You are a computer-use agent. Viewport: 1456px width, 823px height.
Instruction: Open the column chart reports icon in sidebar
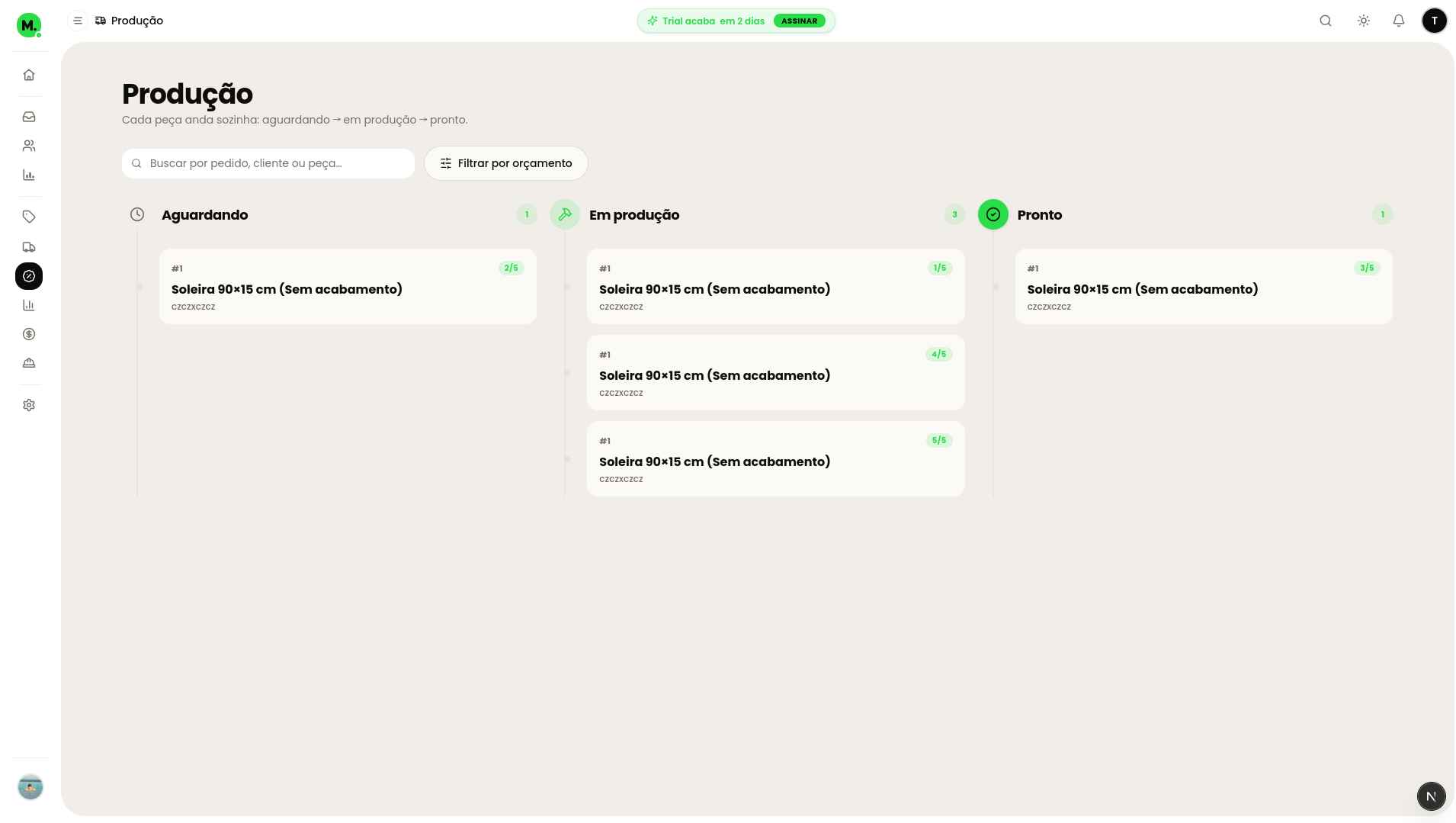pyautogui.click(x=29, y=305)
